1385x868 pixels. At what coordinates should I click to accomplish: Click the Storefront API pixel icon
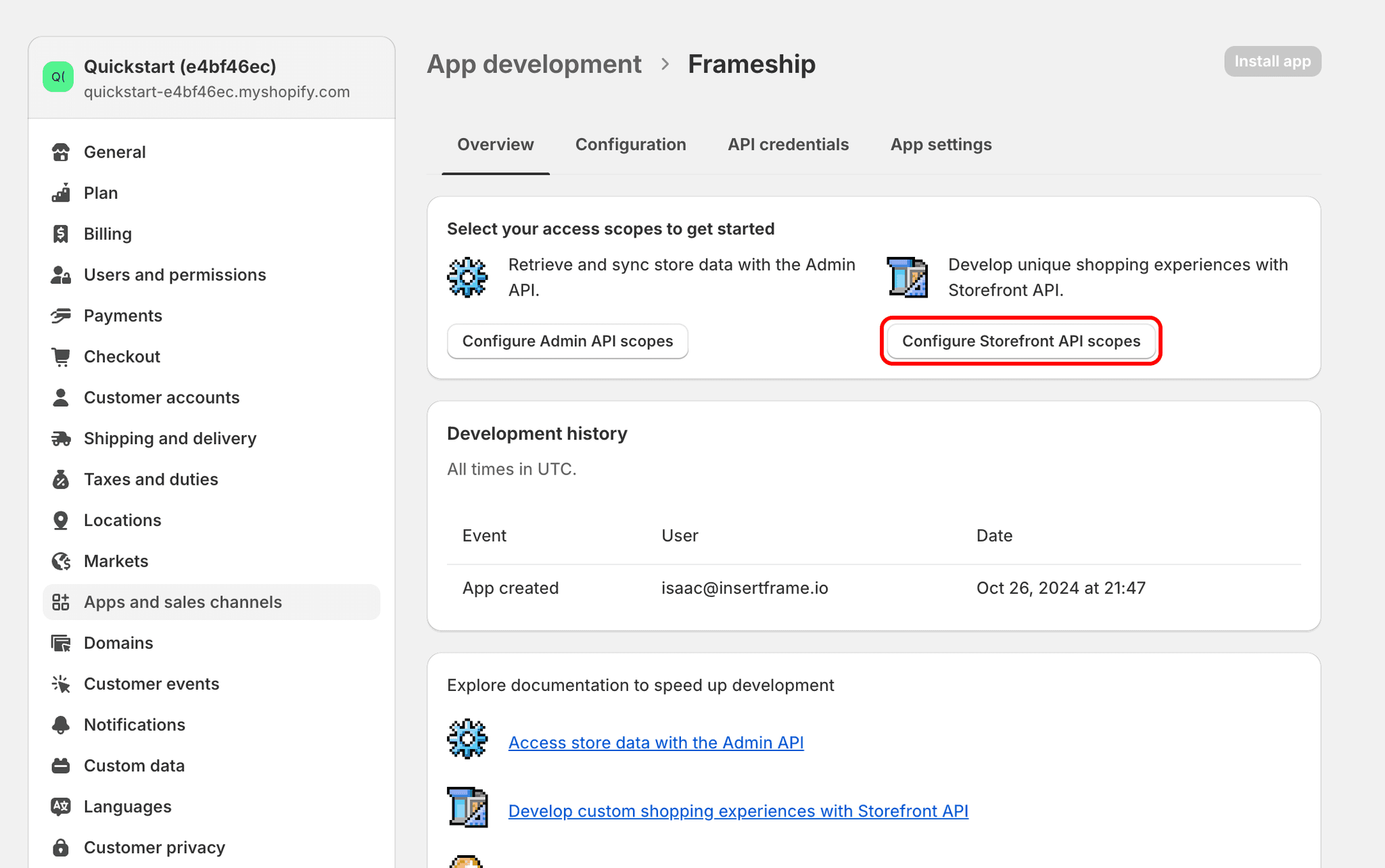(x=906, y=277)
